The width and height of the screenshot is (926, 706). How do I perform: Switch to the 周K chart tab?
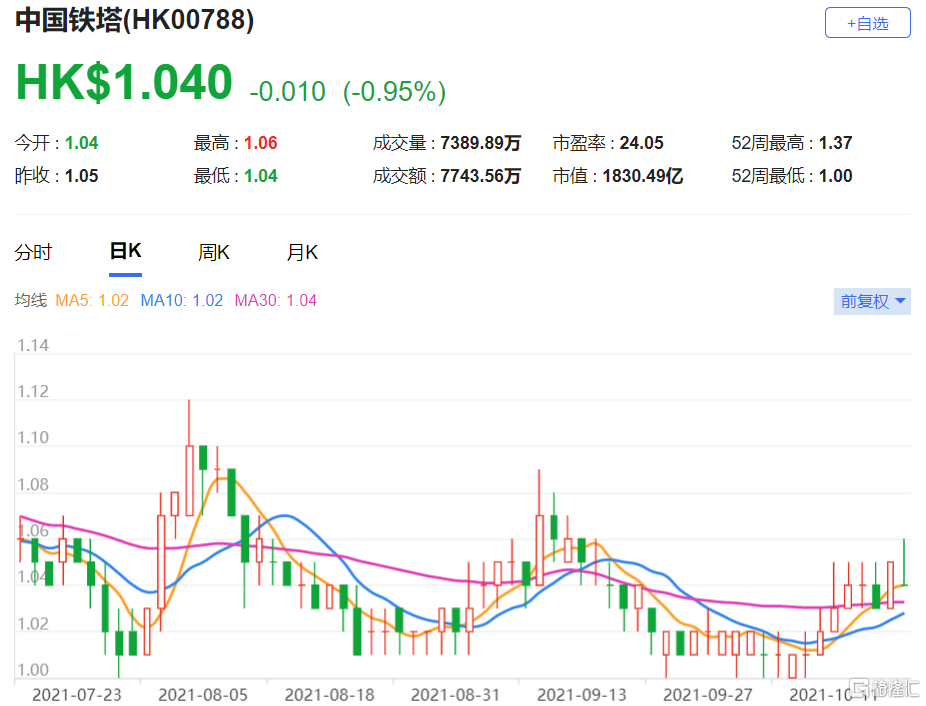[x=213, y=252]
